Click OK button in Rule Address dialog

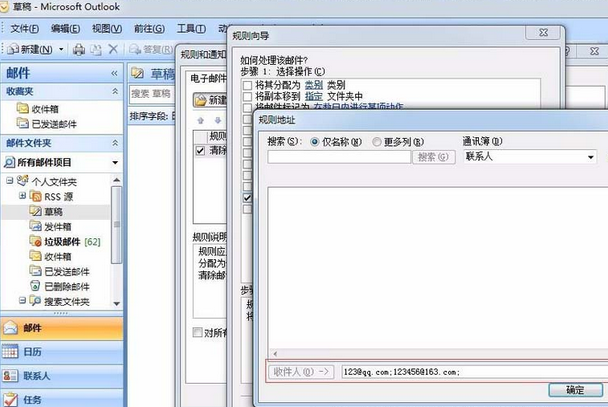[x=575, y=390]
